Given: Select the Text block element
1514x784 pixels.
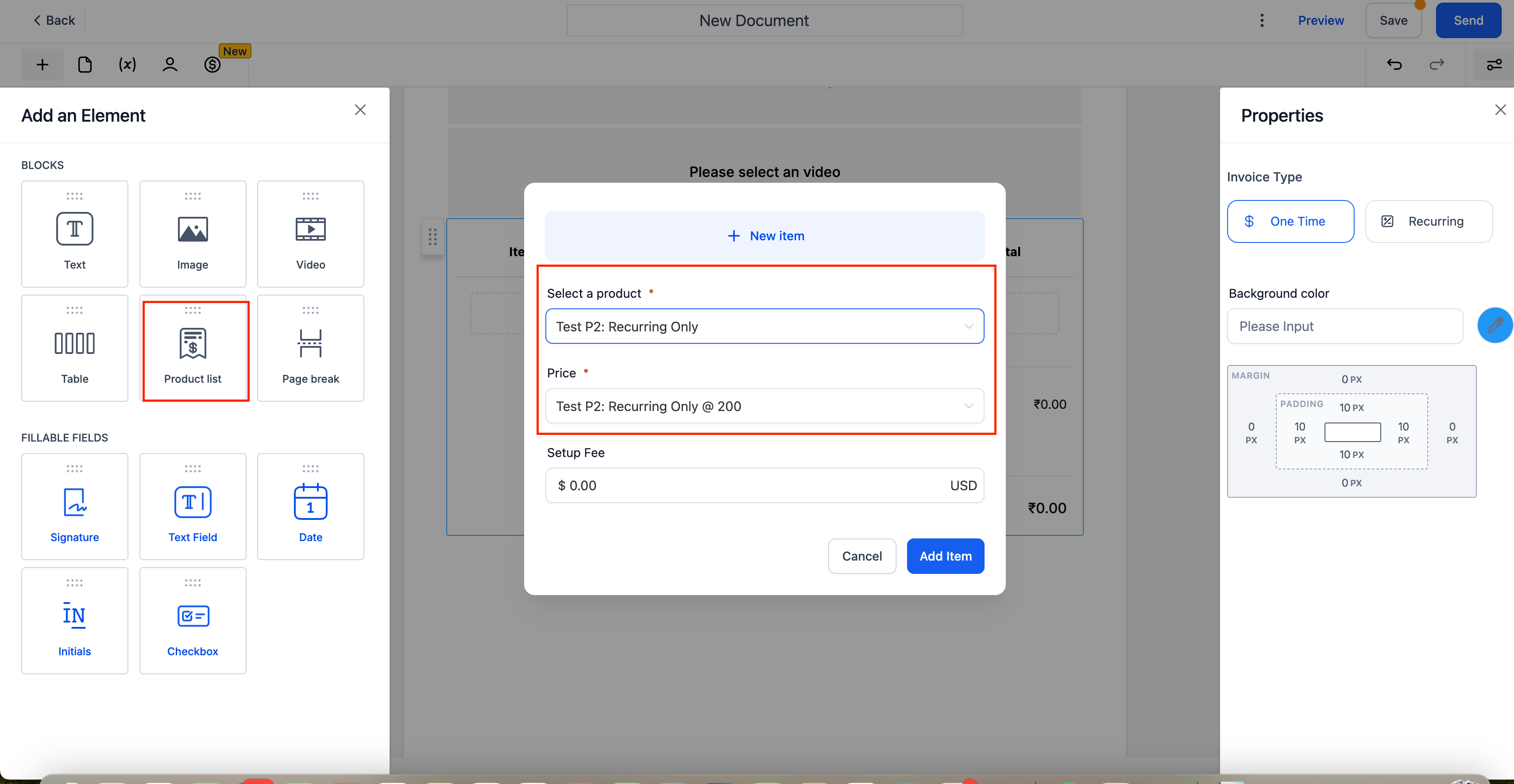Looking at the screenshot, I should tap(75, 234).
